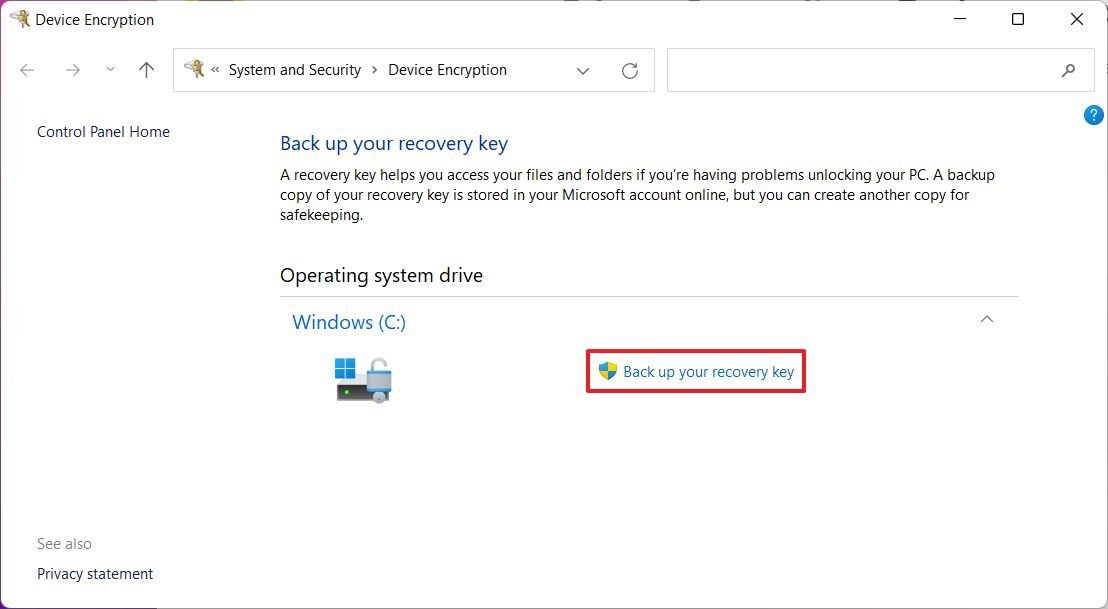Viewport: 1108px width, 609px height.
Task: Refresh the Device Encryption page
Action: click(x=630, y=70)
